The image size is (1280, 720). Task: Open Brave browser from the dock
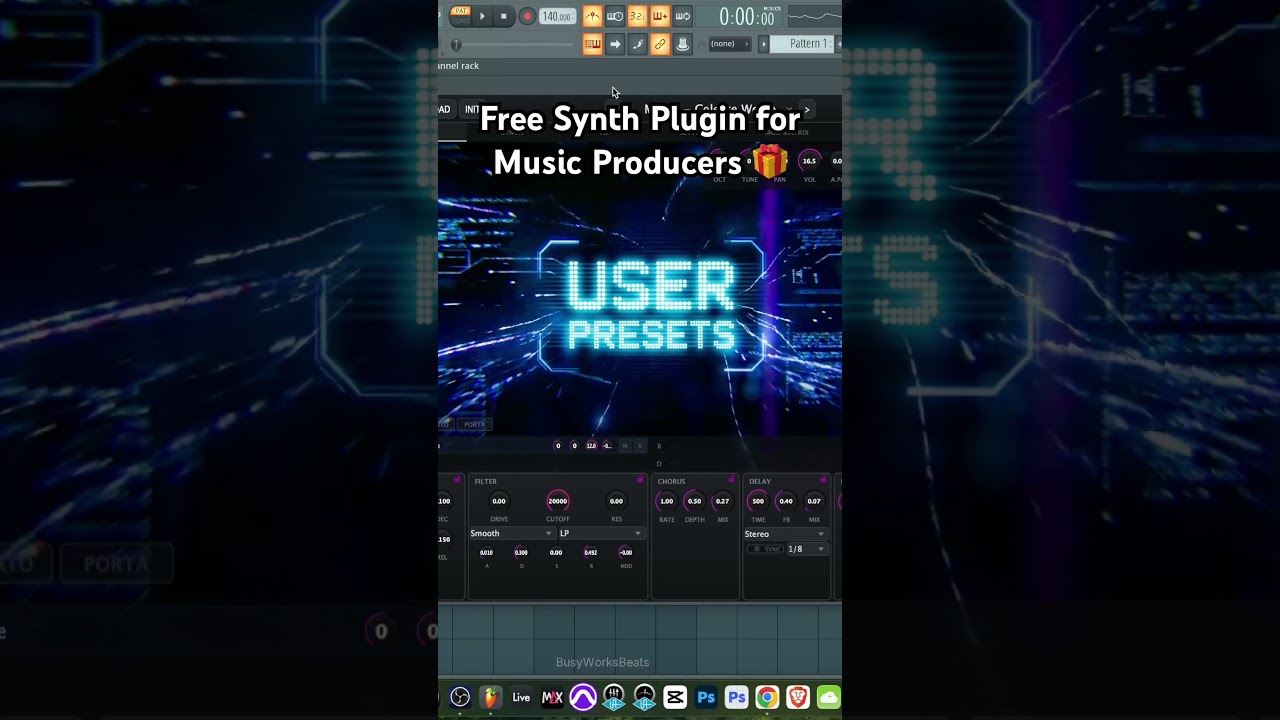click(798, 698)
